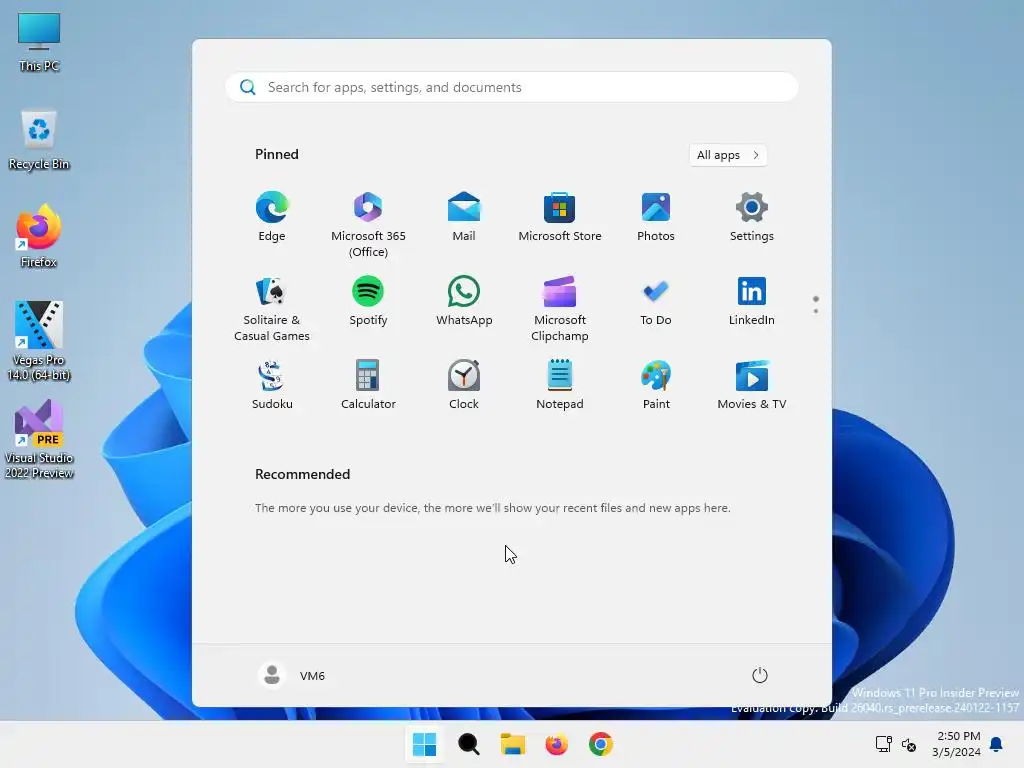This screenshot has height=768, width=1024.
Task: Open the clock showing 2:50 PM
Action: 957,744
